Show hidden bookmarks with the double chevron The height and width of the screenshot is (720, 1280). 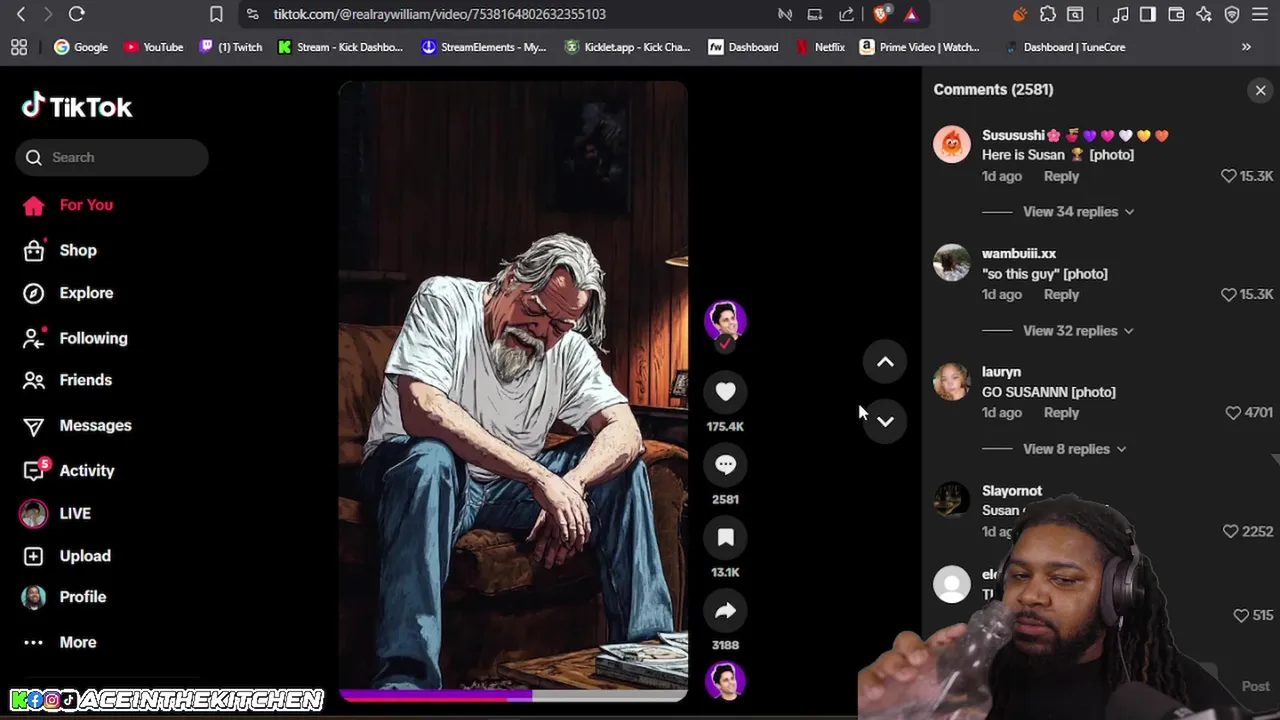point(1246,47)
